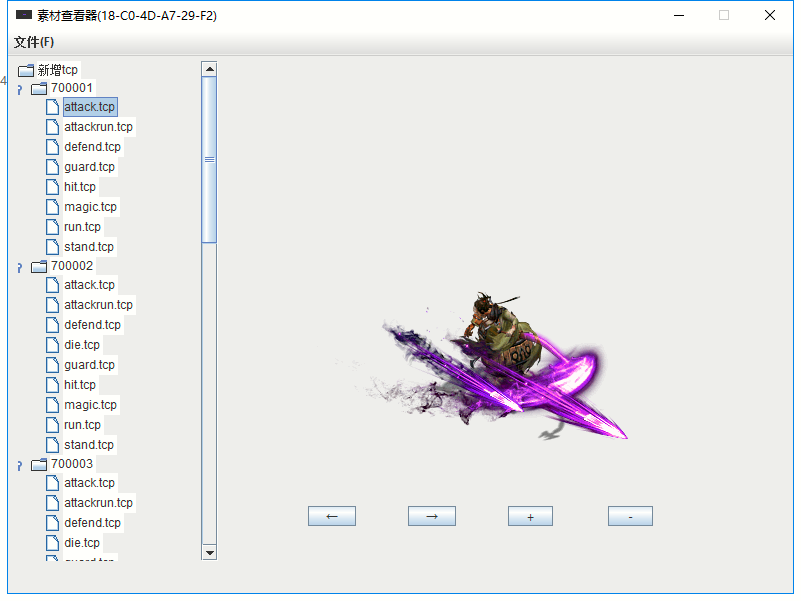Click the folder icon of 700001
This screenshot has width=801, height=601.
(39, 88)
